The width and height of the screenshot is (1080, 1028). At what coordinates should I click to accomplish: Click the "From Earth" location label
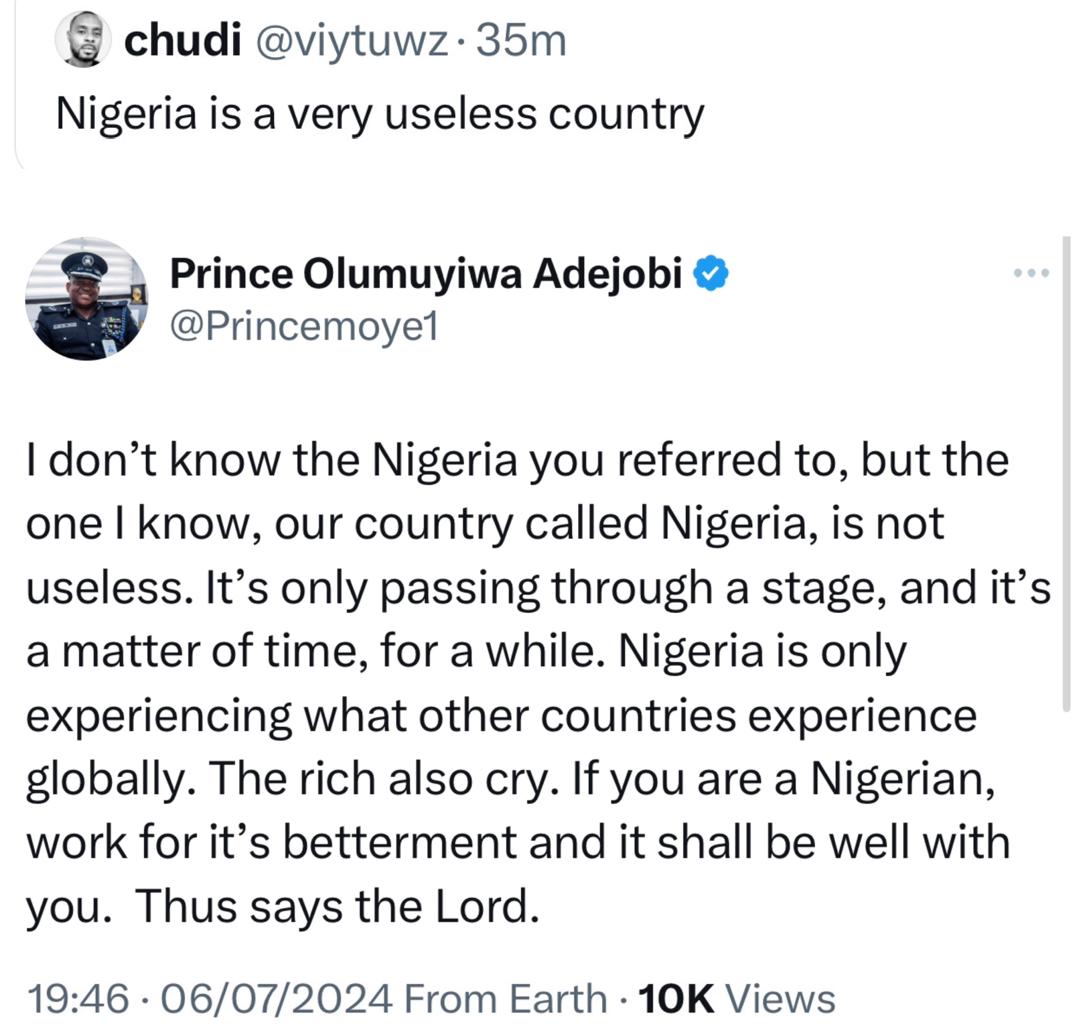pos(508,997)
